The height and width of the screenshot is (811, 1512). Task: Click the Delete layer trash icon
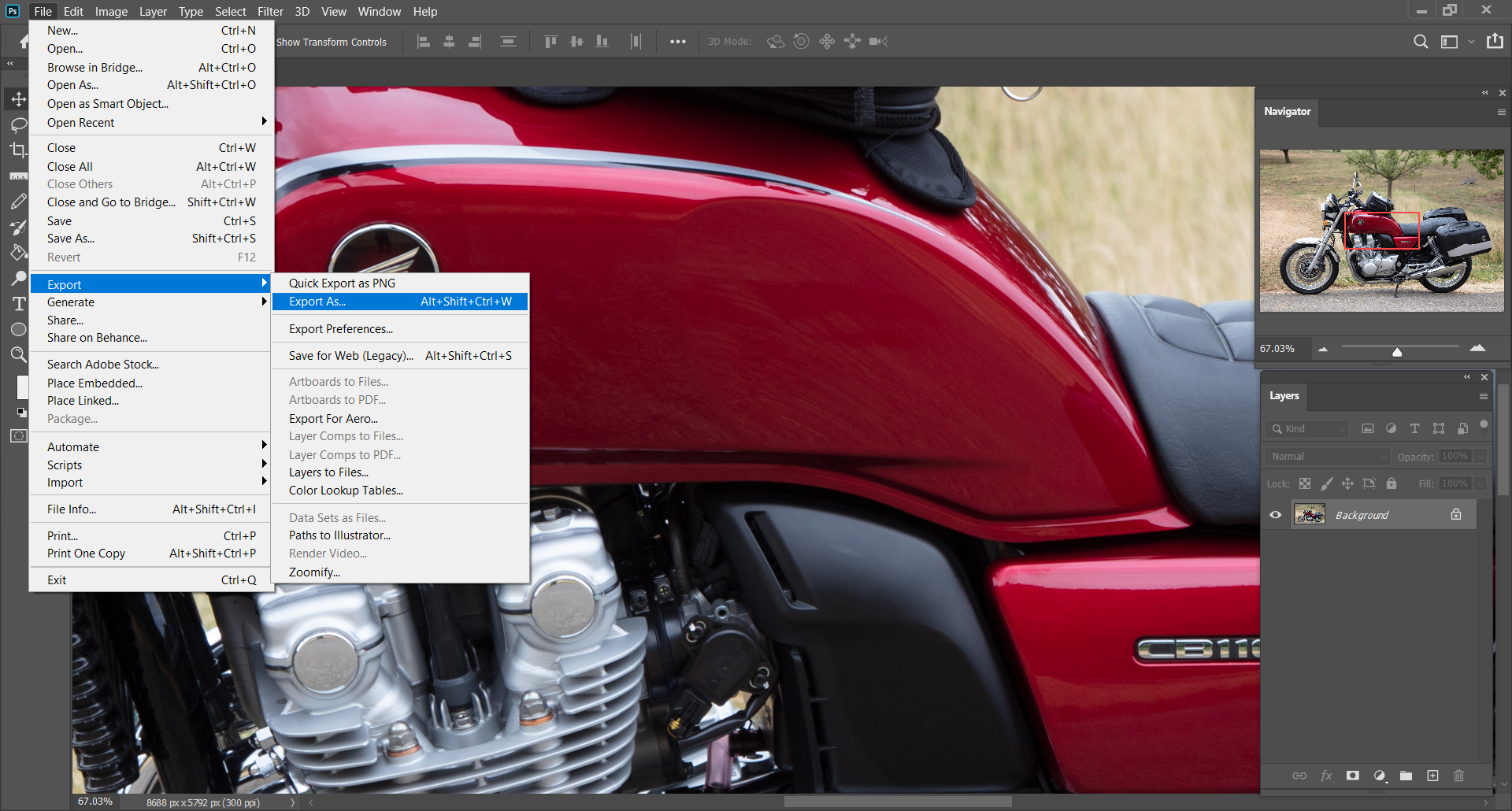click(1458, 776)
